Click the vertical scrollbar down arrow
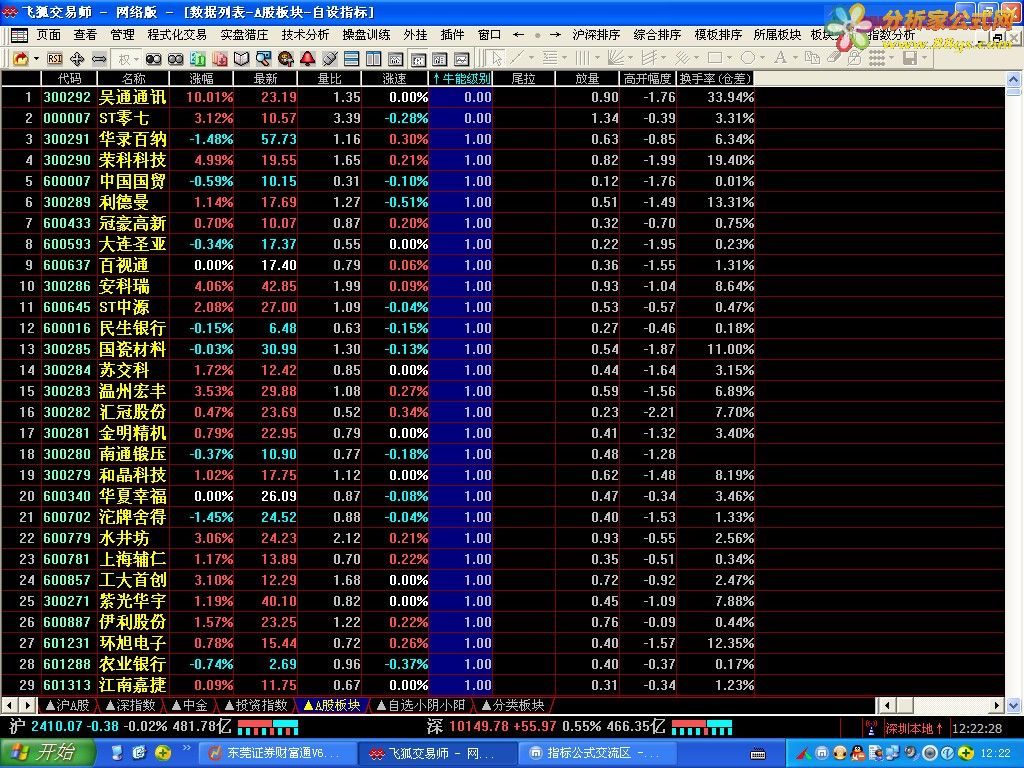Screen dimensions: 1024x768 (1014, 706)
